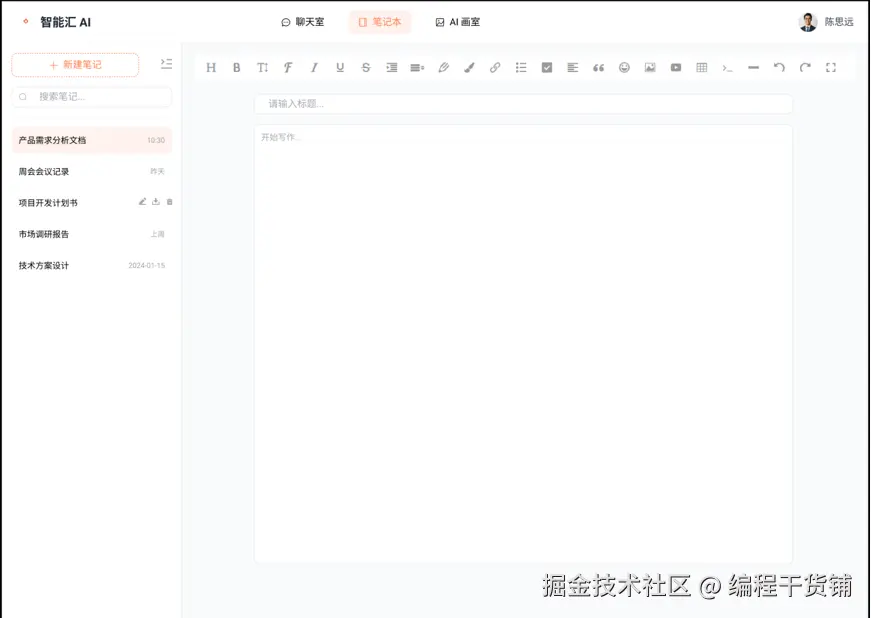The image size is (871, 618).
Task: Open the background color brush tool
Action: [469, 68]
